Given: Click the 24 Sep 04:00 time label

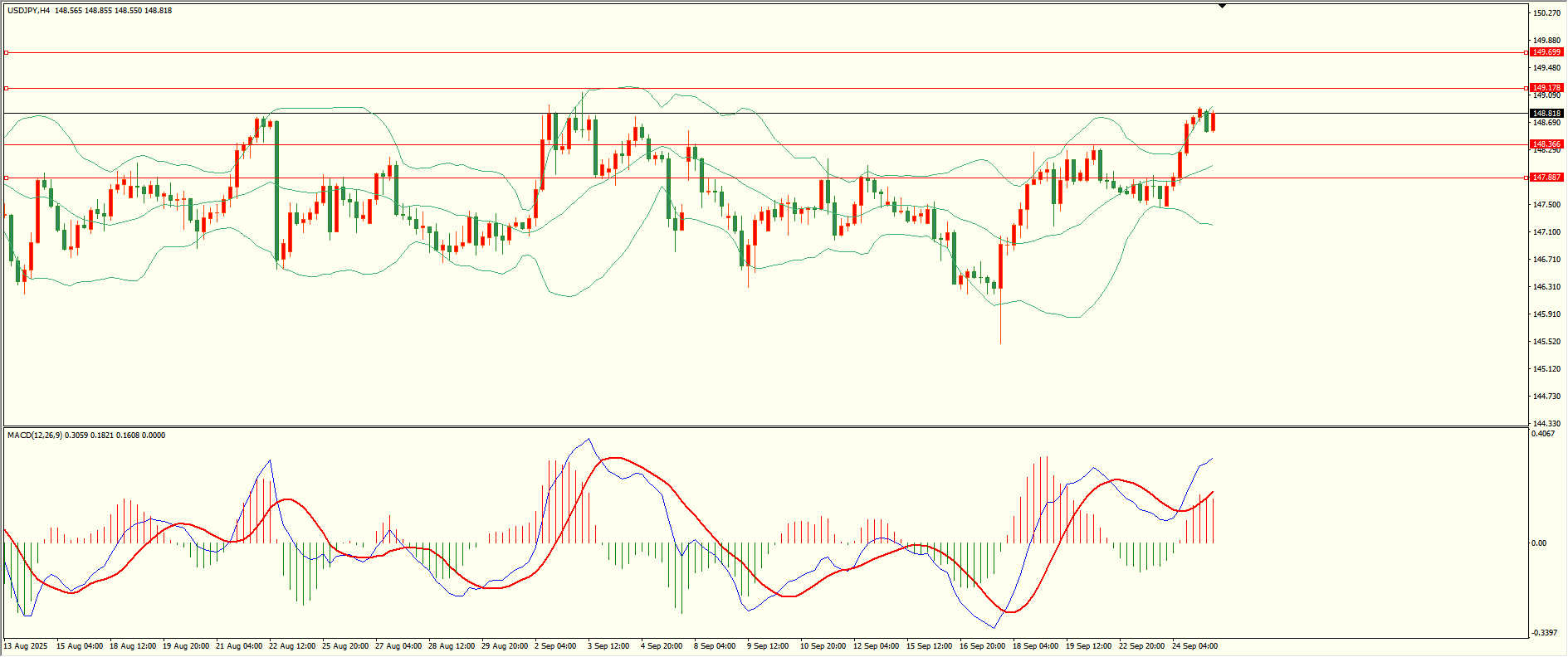Looking at the screenshot, I should [1194, 646].
